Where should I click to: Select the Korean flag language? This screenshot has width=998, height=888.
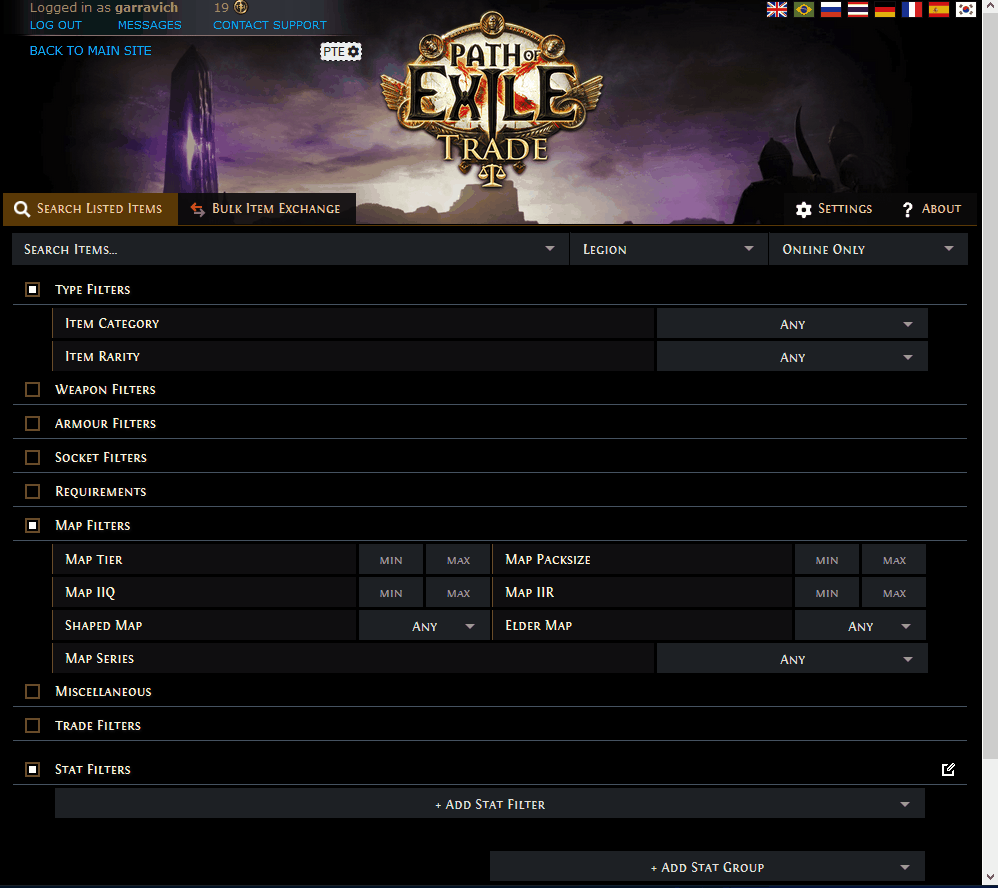pos(966,9)
